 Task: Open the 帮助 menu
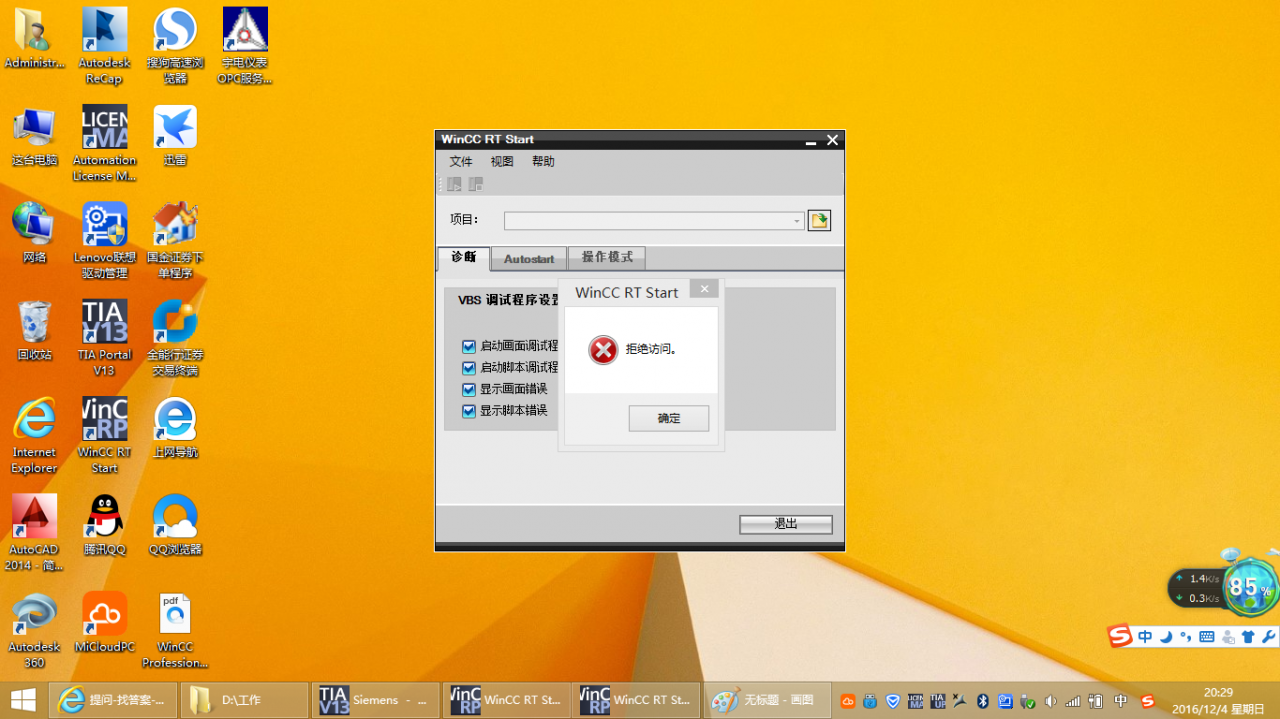coord(543,161)
